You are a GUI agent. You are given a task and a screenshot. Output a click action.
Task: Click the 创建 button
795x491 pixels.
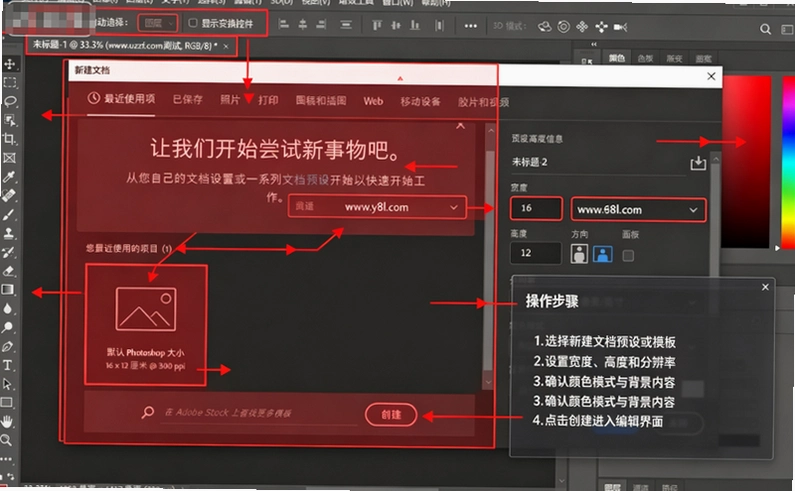pyautogui.click(x=391, y=415)
